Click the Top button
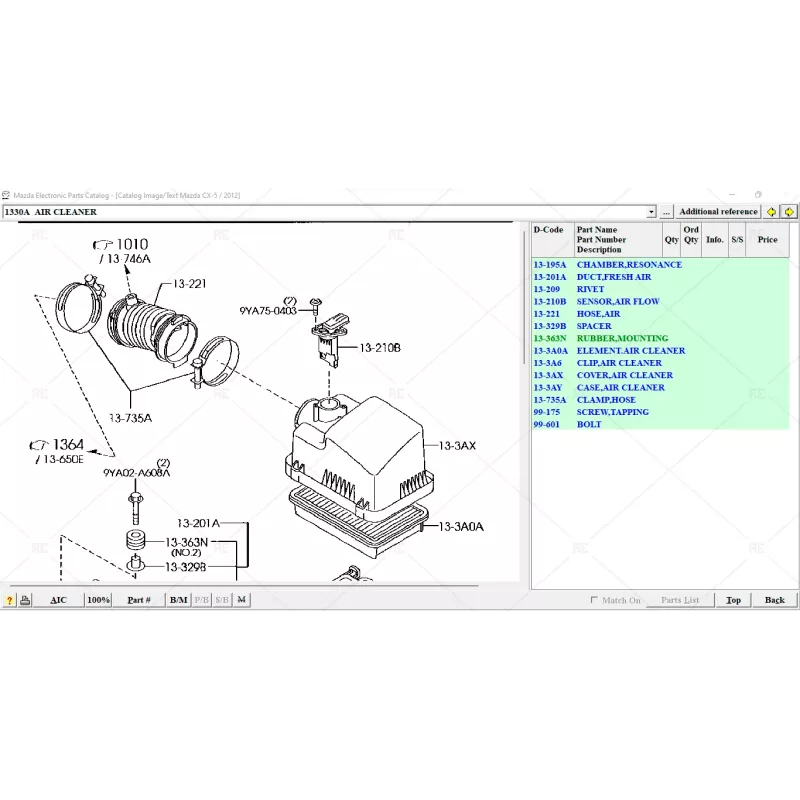Viewport: 800px width, 800px height. tap(733, 600)
